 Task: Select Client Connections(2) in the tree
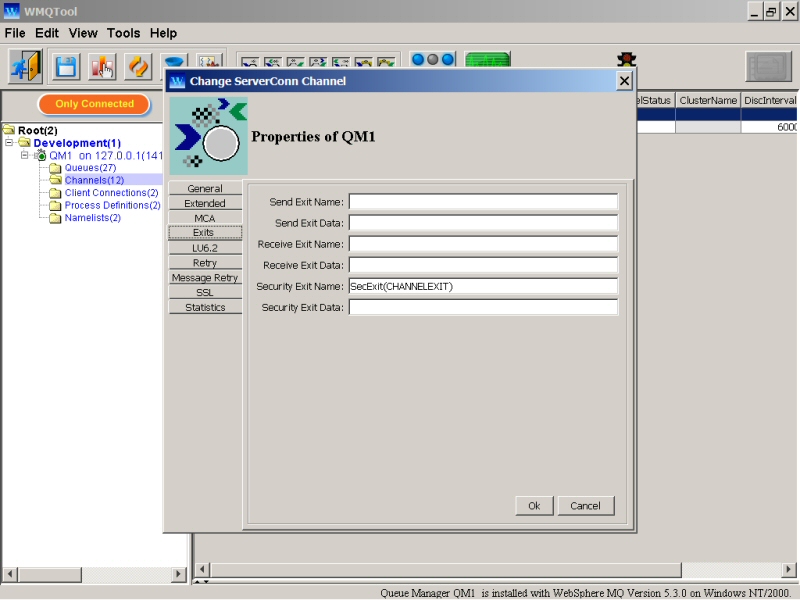click(112, 193)
